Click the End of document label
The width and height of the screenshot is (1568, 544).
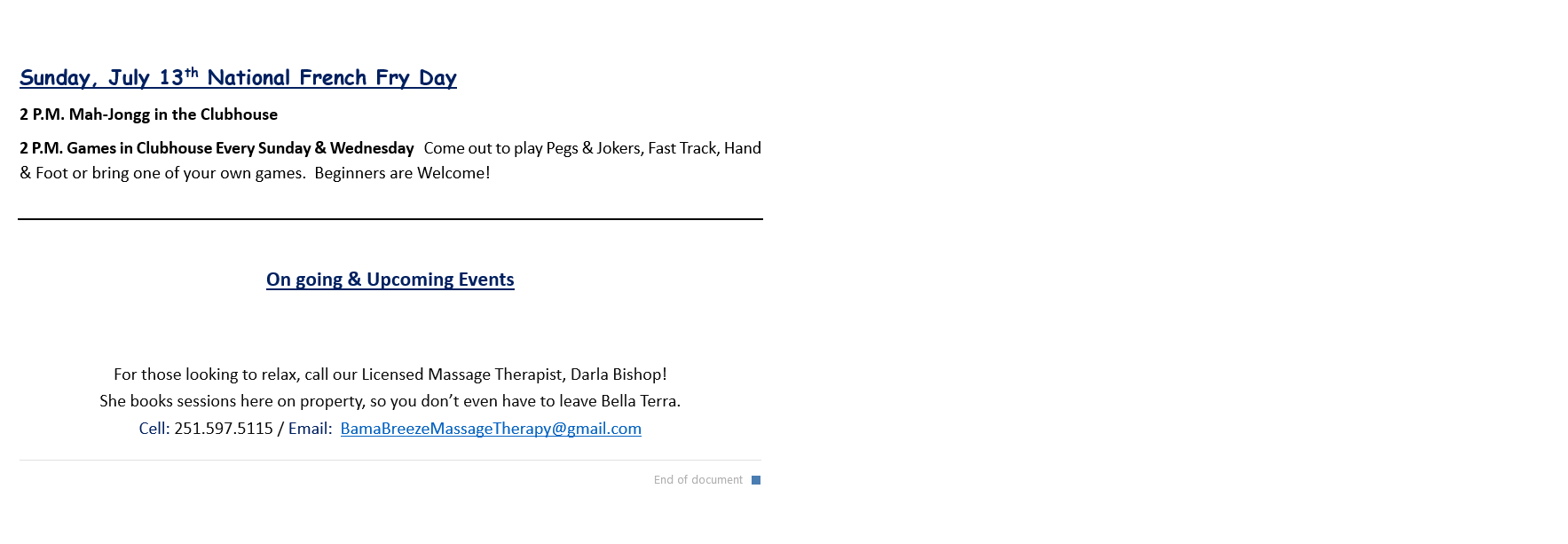(698, 480)
